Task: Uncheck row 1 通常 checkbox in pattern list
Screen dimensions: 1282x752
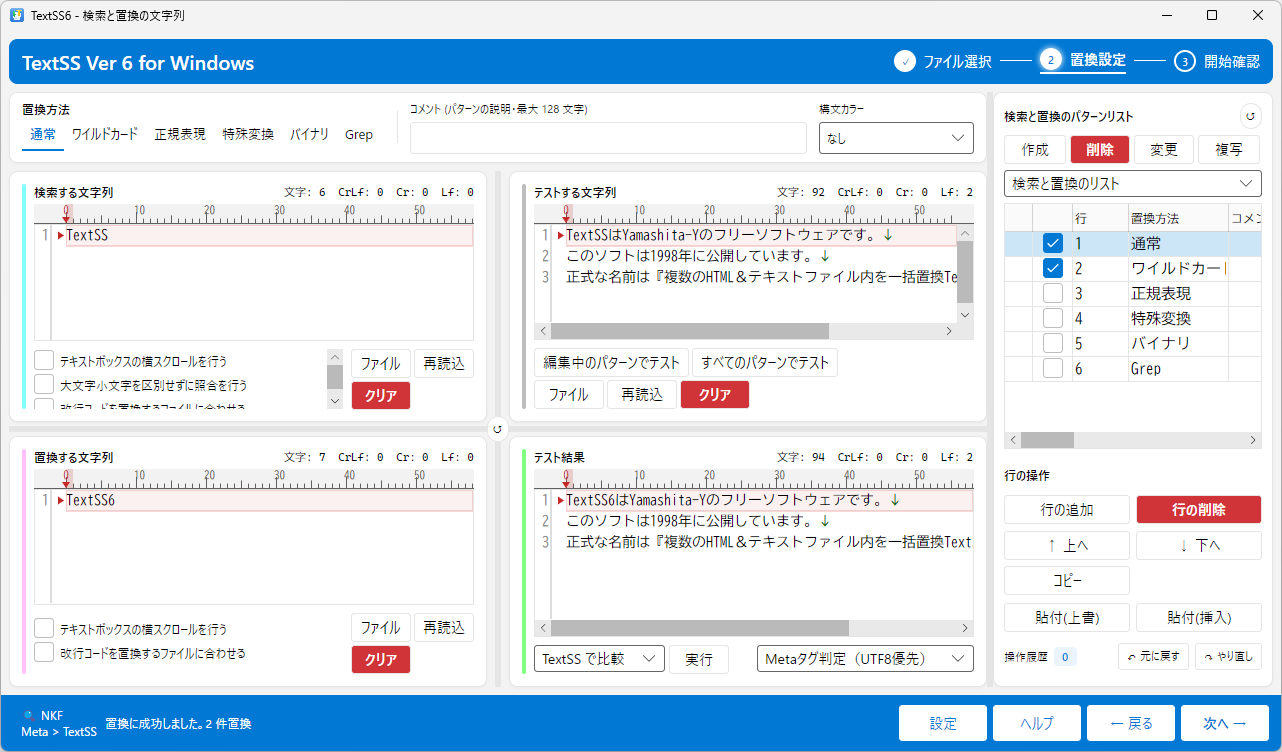Action: [x=1052, y=243]
